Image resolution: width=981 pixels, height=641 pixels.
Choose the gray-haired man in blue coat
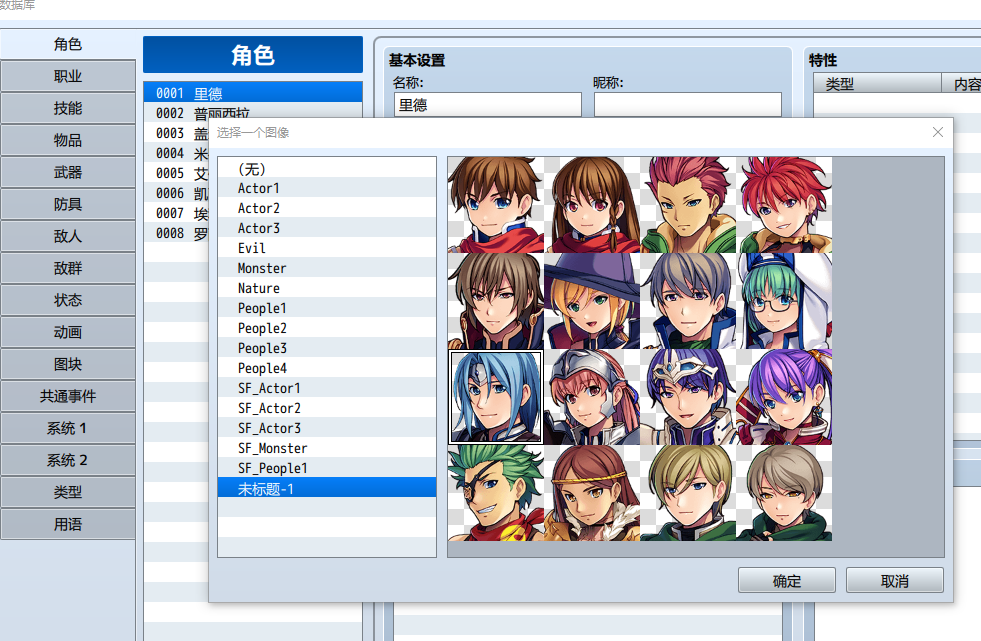[x=688, y=301]
